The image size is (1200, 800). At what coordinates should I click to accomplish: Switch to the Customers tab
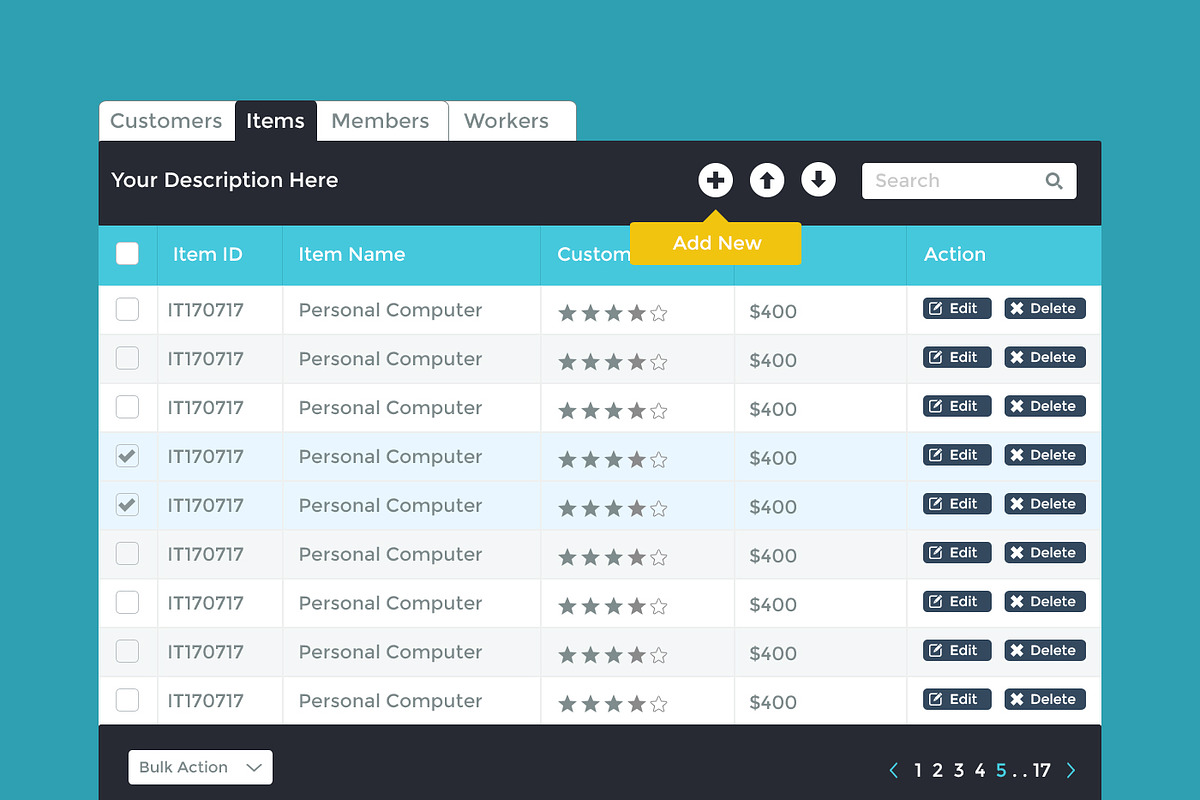[x=167, y=121]
